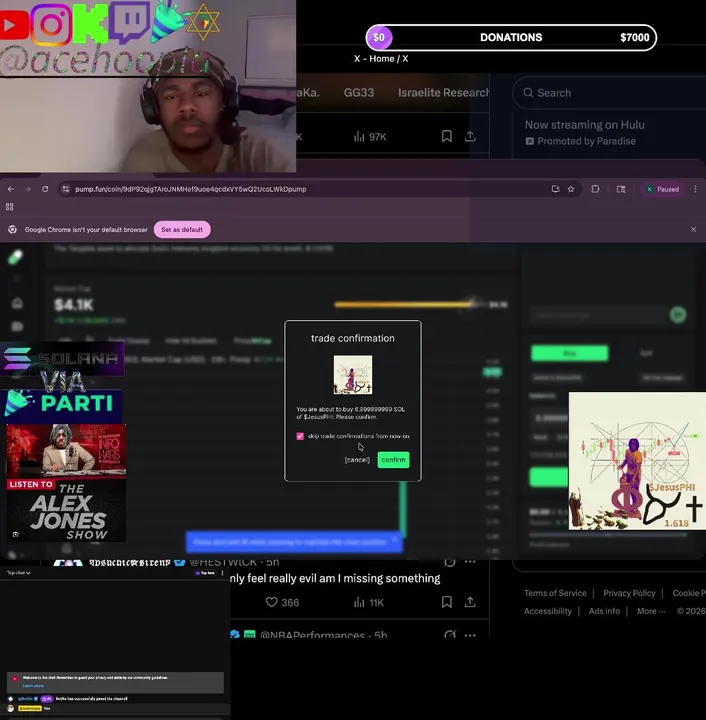This screenshot has width=706, height=720.
Task: Reload the pump.fun page
Action: 45,189
